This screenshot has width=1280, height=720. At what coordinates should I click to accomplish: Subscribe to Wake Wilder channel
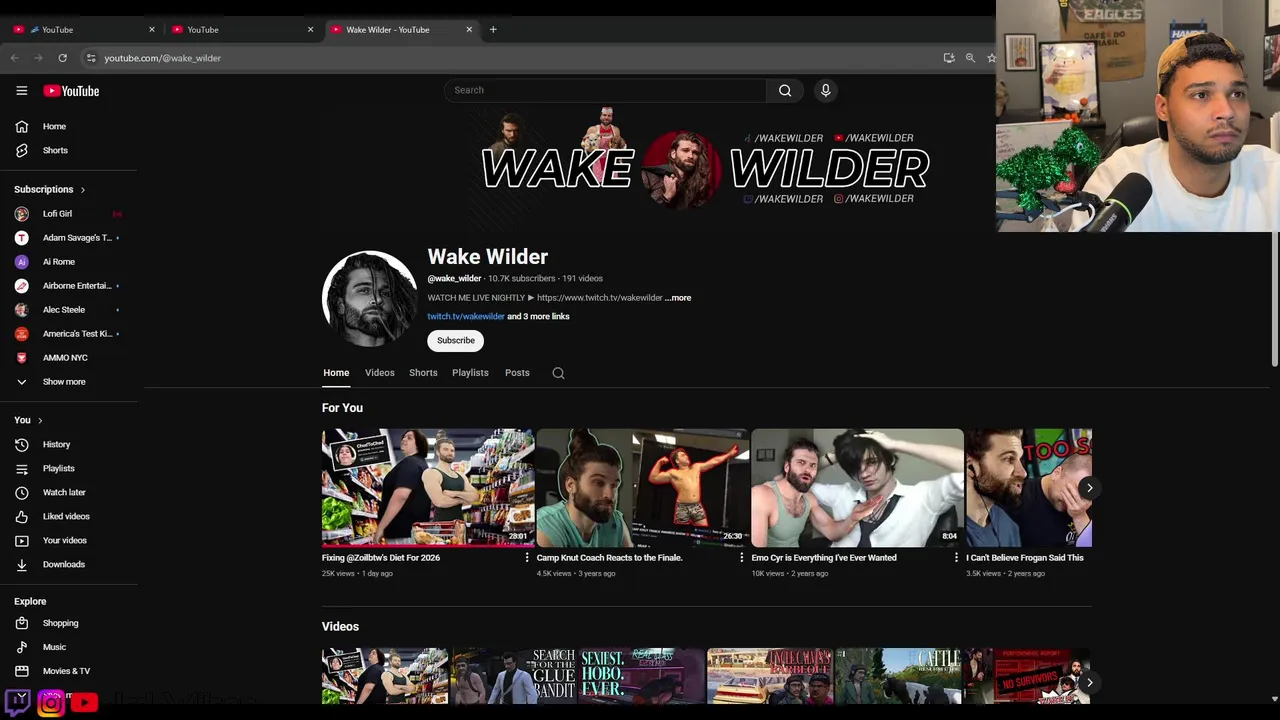coord(456,340)
